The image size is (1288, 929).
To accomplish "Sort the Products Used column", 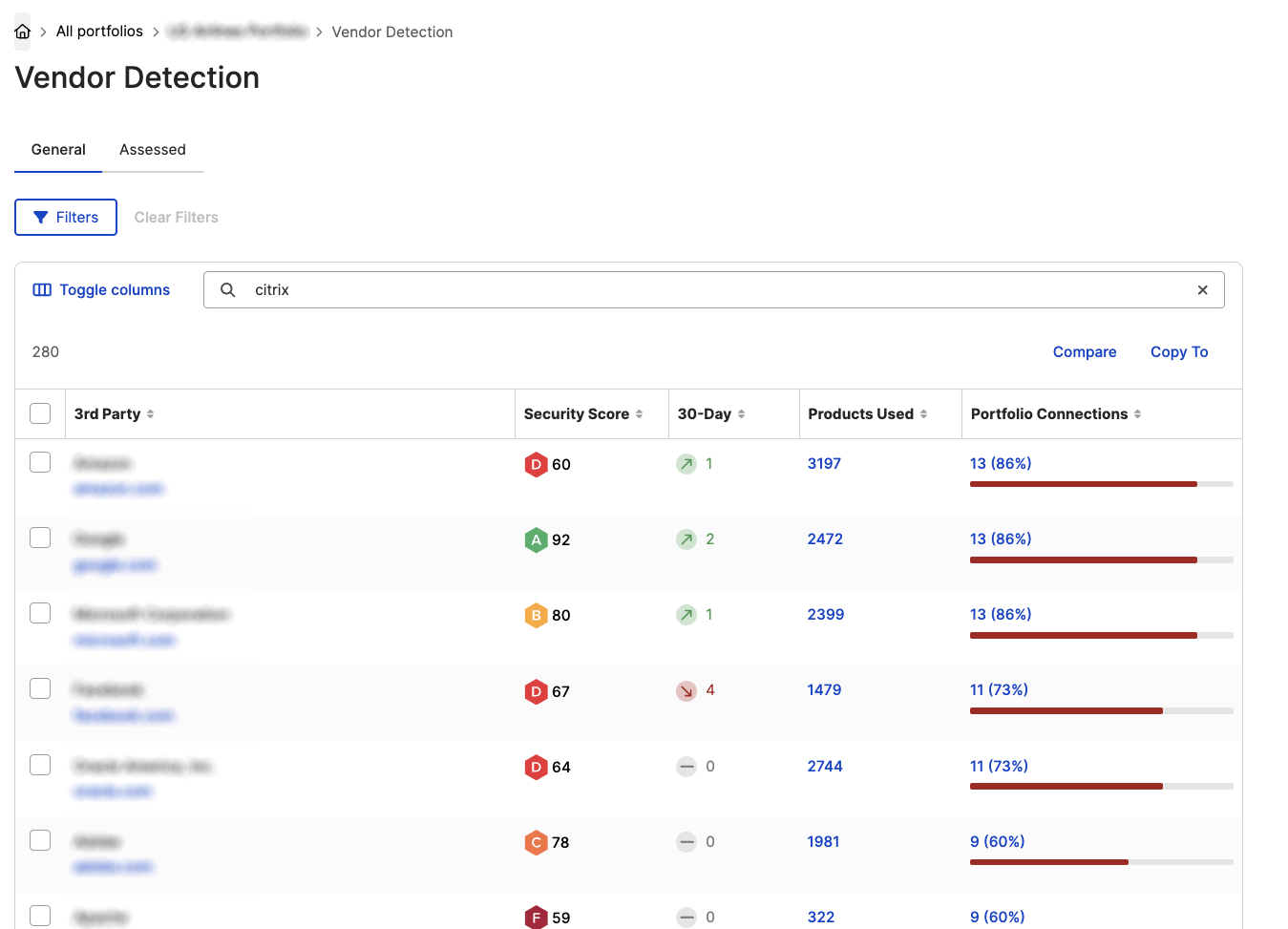I will click(925, 413).
